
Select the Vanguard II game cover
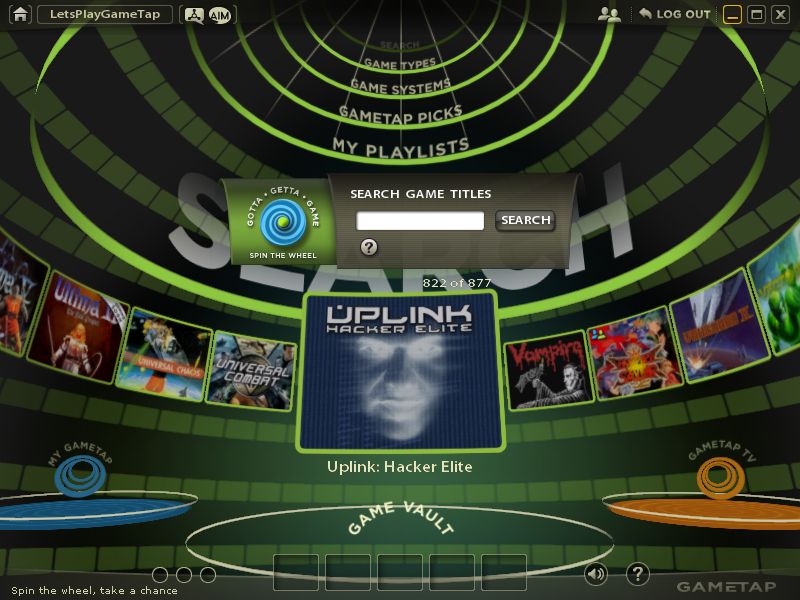click(719, 328)
